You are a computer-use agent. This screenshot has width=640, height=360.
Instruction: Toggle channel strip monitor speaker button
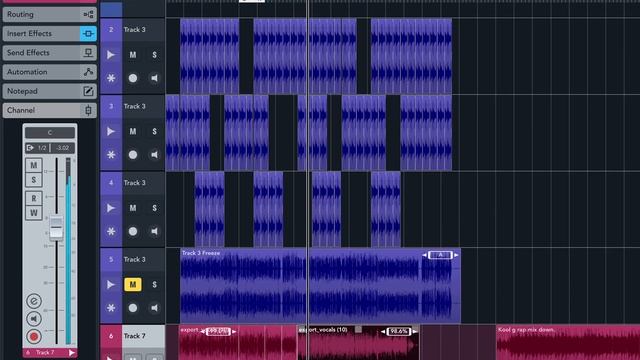point(34,318)
